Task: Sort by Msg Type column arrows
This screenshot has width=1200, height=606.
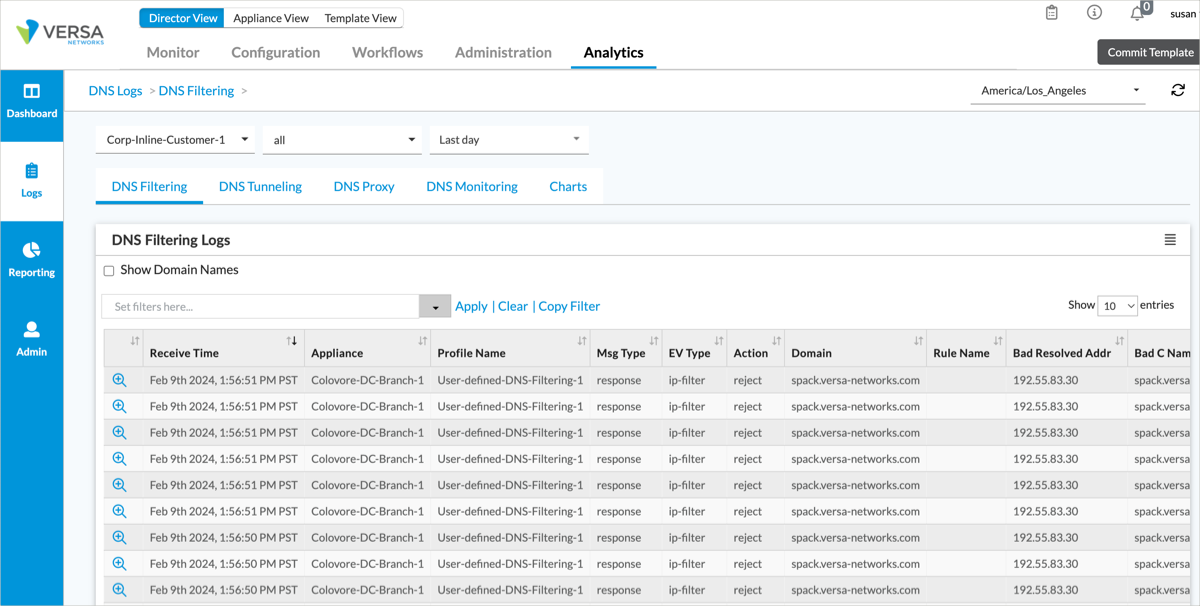Action: (654, 341)
